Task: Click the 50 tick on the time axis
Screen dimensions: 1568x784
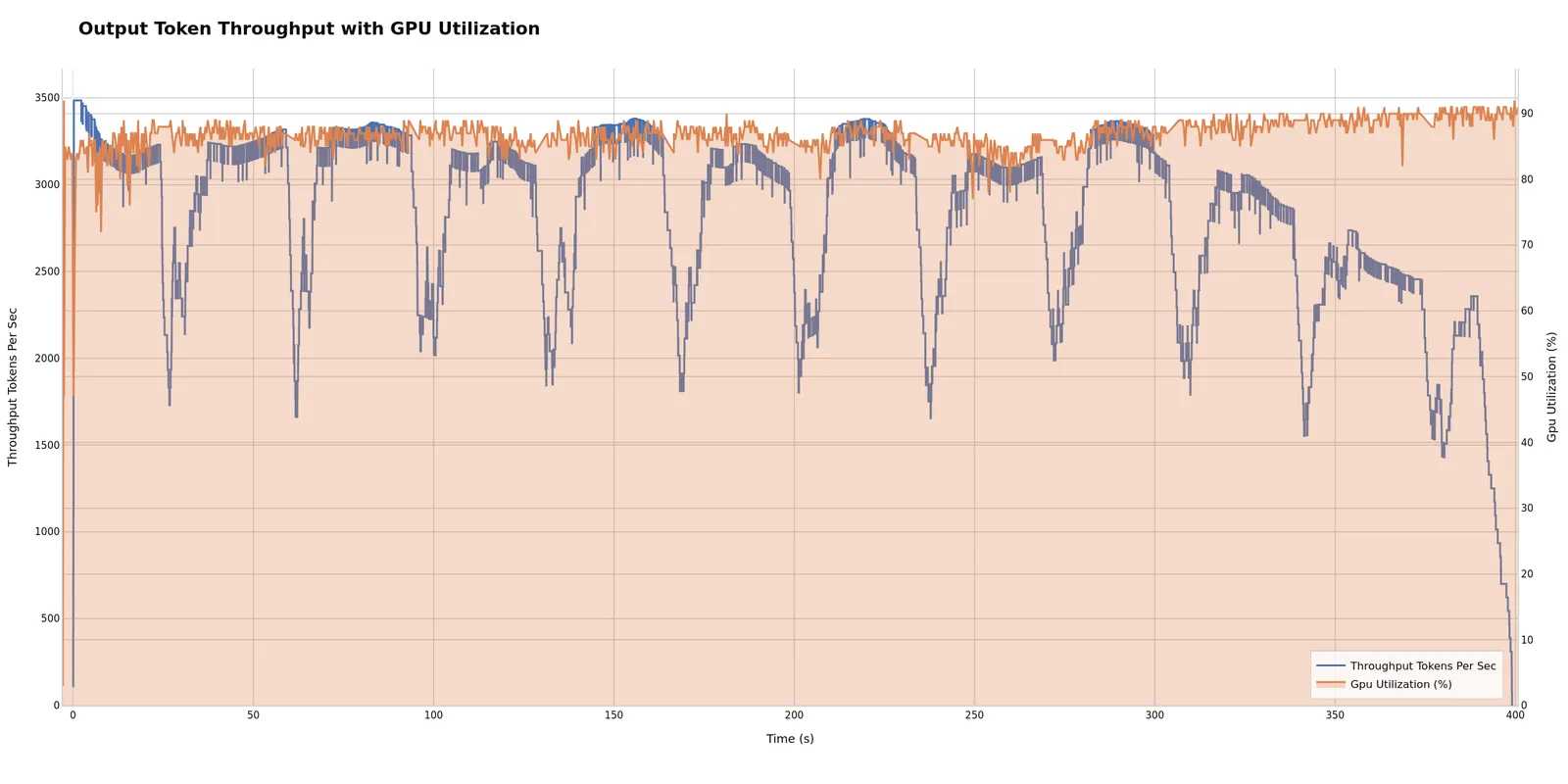Action: (x=253, y=715)
